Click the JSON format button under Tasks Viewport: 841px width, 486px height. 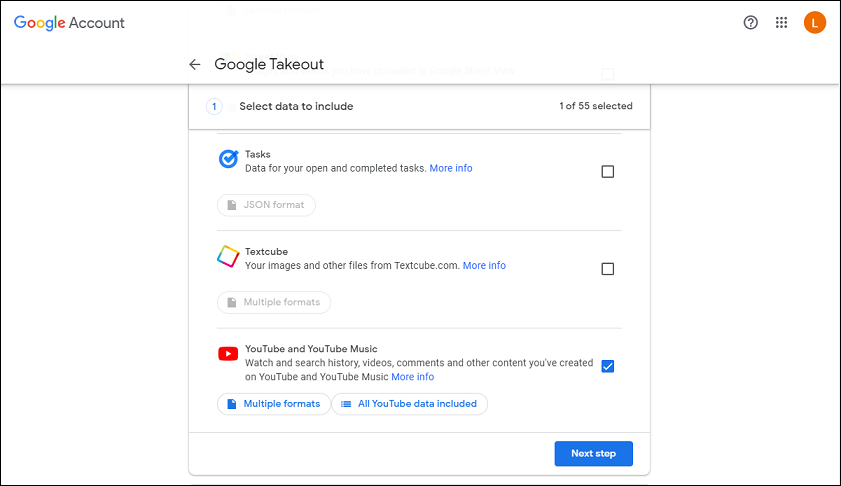267,205
